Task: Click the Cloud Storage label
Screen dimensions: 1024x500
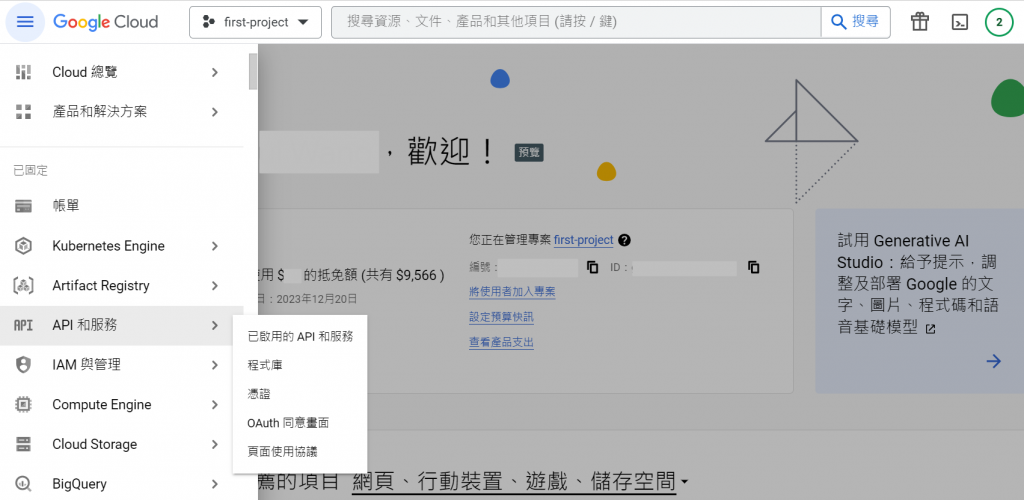Action: [95, 445]
